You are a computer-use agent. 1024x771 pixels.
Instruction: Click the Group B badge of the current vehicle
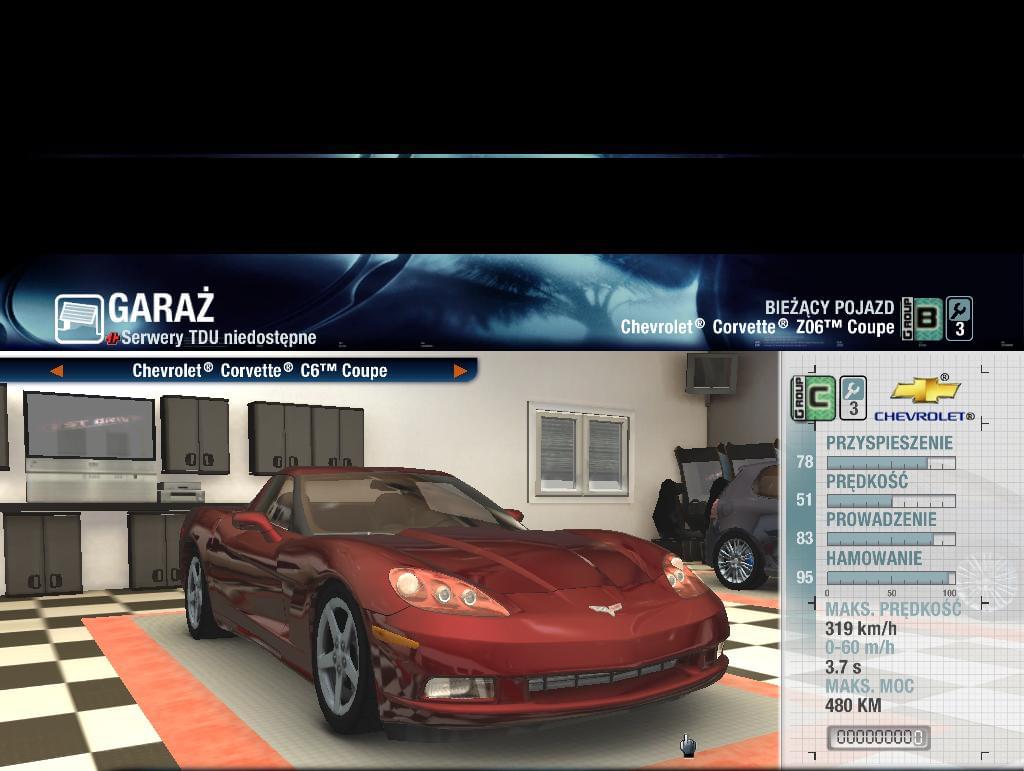pyautogui.click(x=922, y=319)
